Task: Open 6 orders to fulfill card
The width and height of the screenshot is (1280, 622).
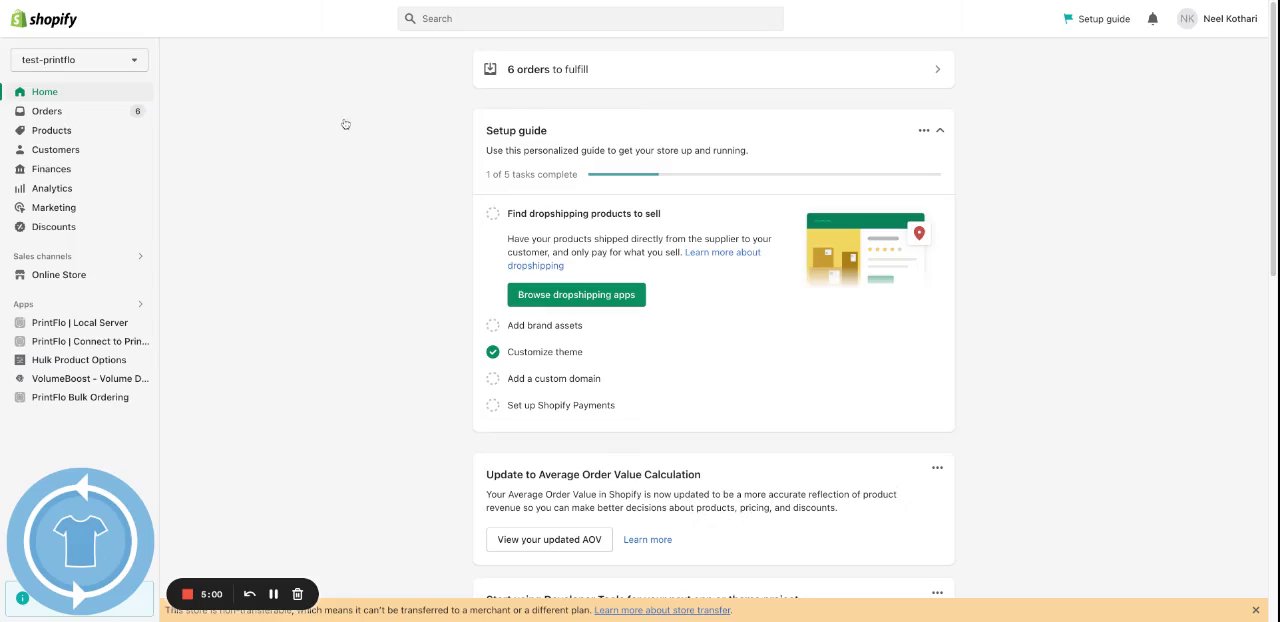Action: 714,69
